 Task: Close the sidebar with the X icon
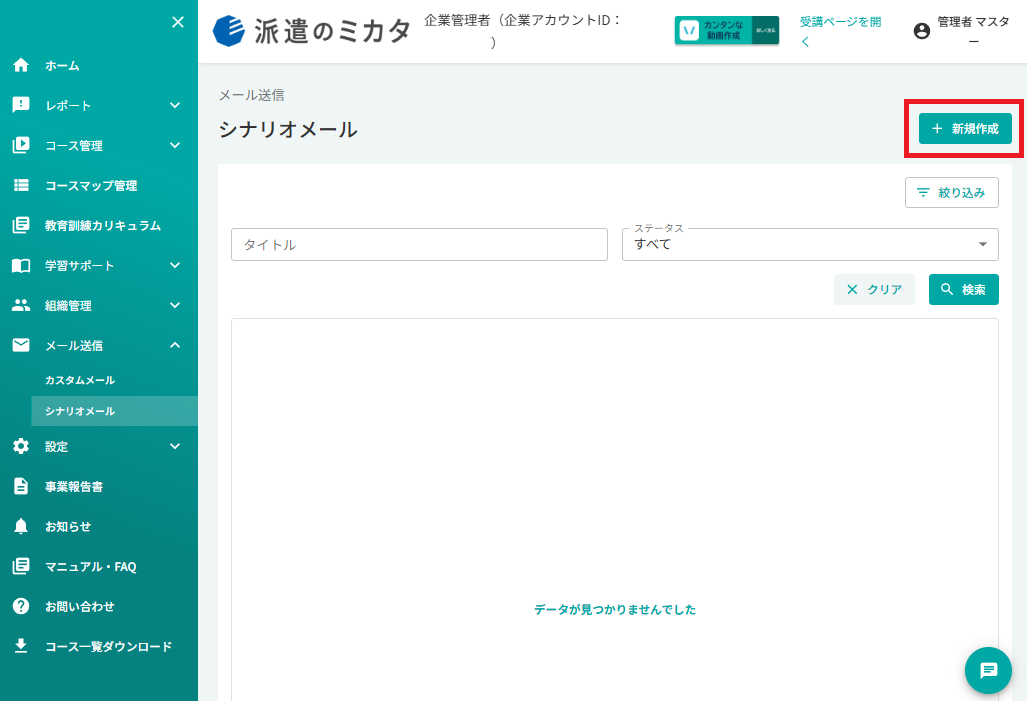pyautogui.click(x=177, y=22)
